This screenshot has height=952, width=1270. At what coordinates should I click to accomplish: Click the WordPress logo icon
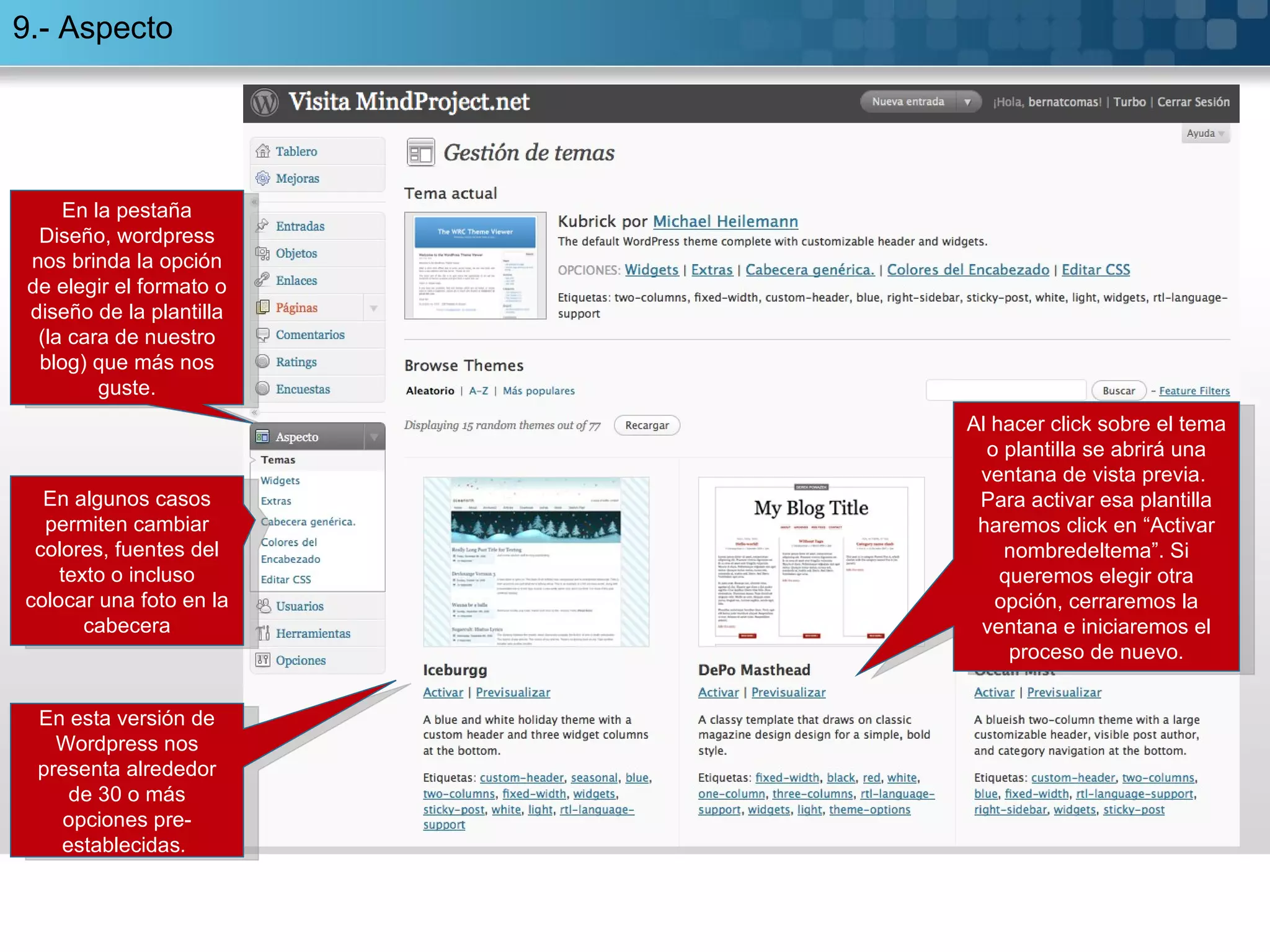265,102
